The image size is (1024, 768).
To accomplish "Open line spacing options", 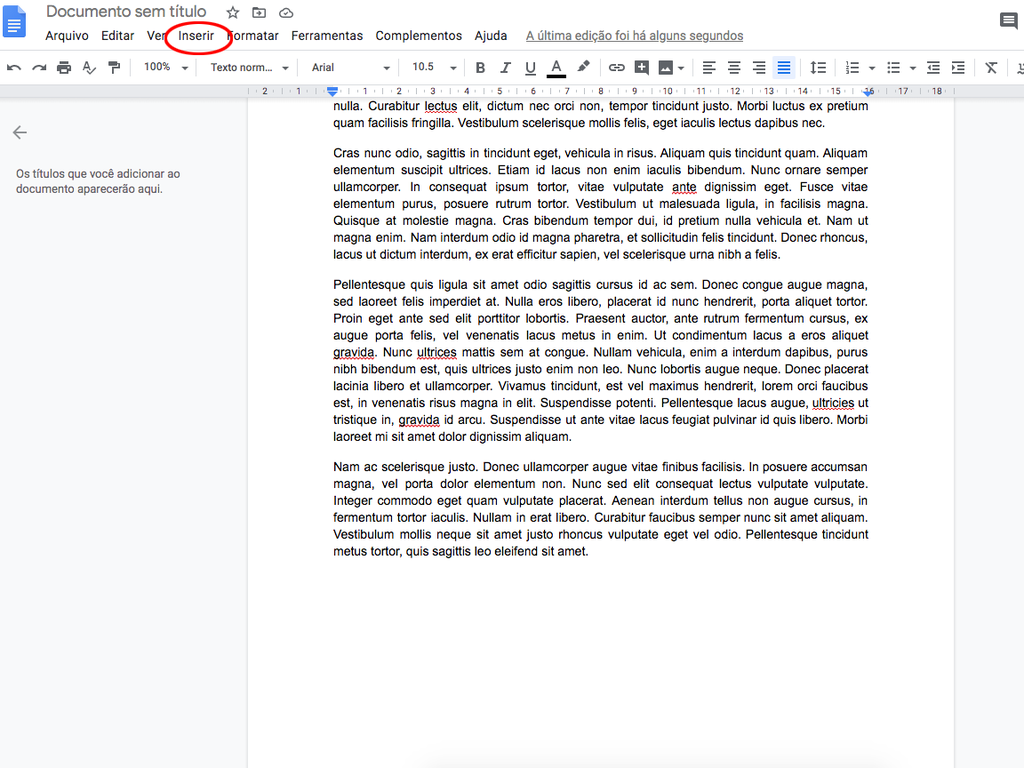I will pos(818,67).
